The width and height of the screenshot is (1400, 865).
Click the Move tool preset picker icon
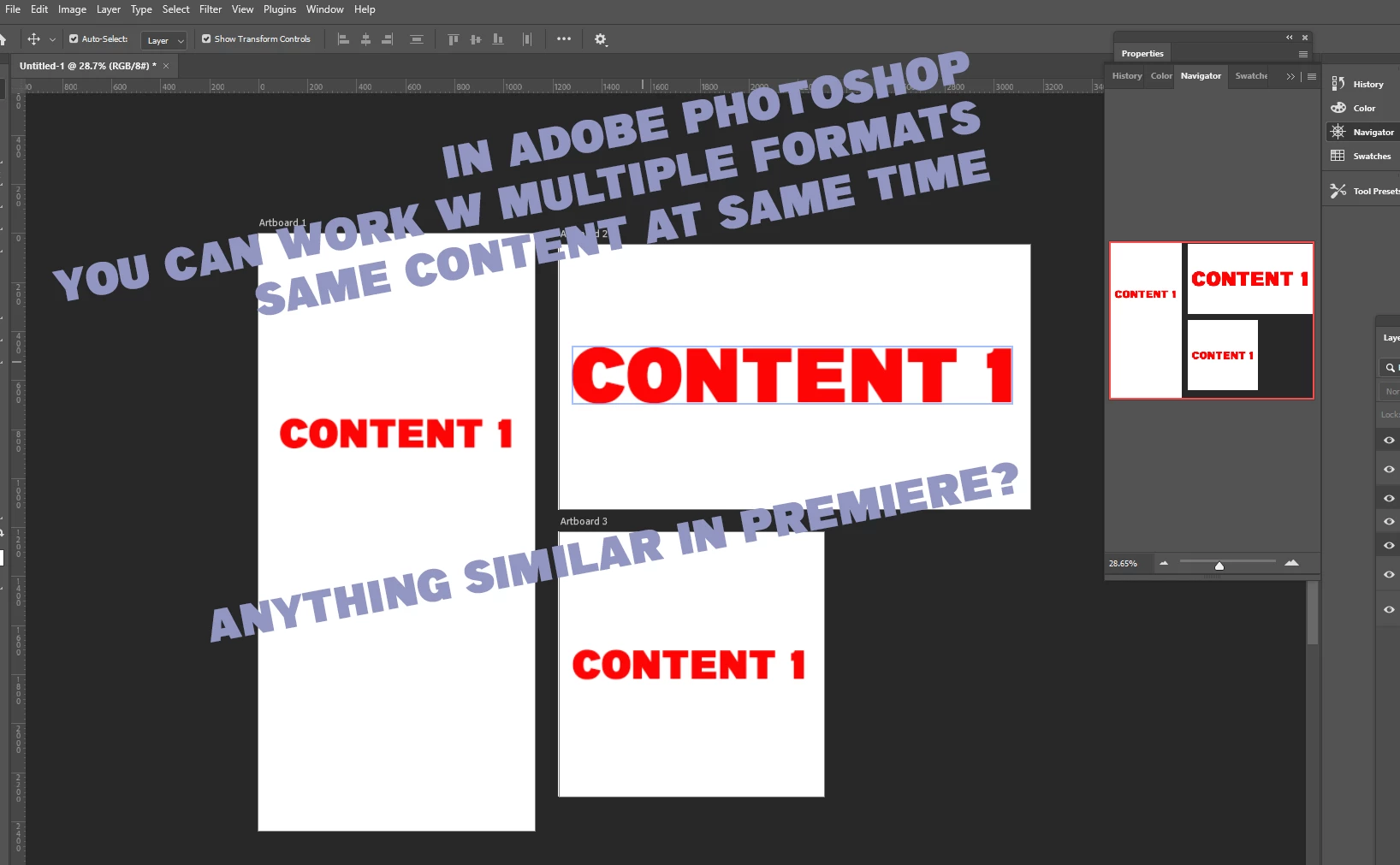(33, 39)
